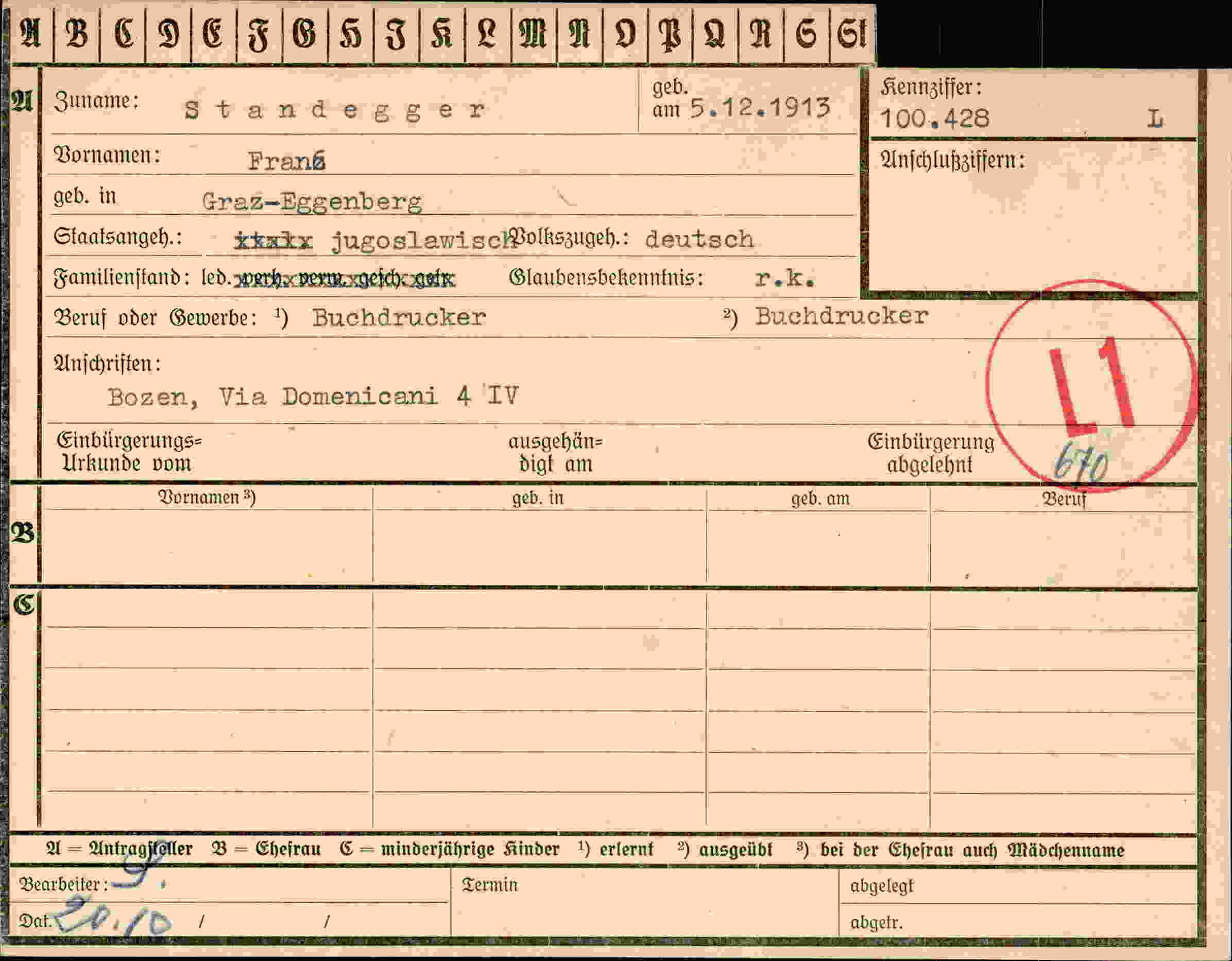Click the marital status "led."
This screenshot has width=1232, height=961.
(215, 278)
